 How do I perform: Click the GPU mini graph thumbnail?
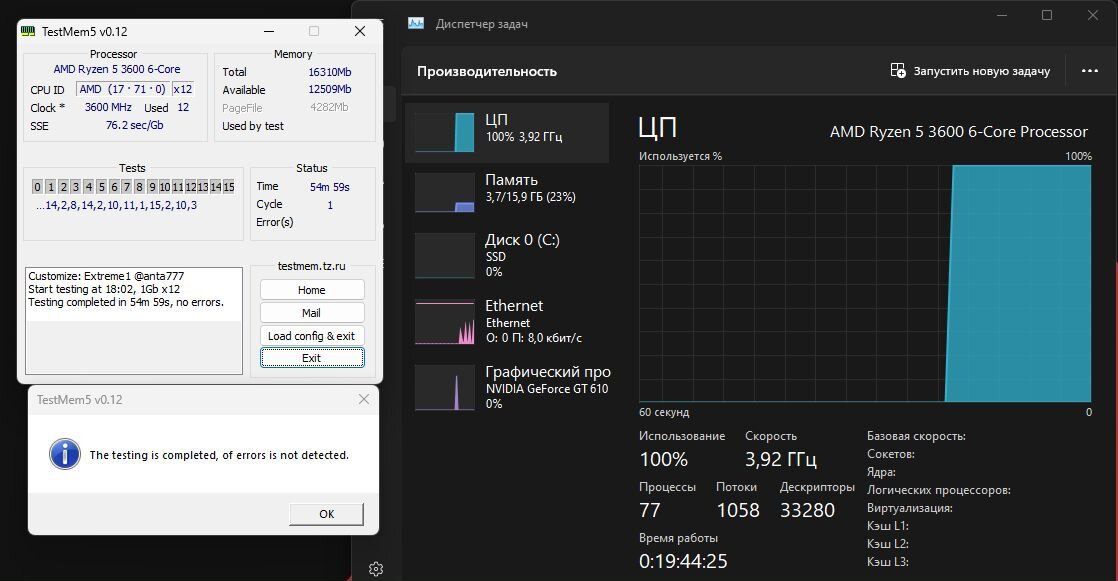coord(445,387)
